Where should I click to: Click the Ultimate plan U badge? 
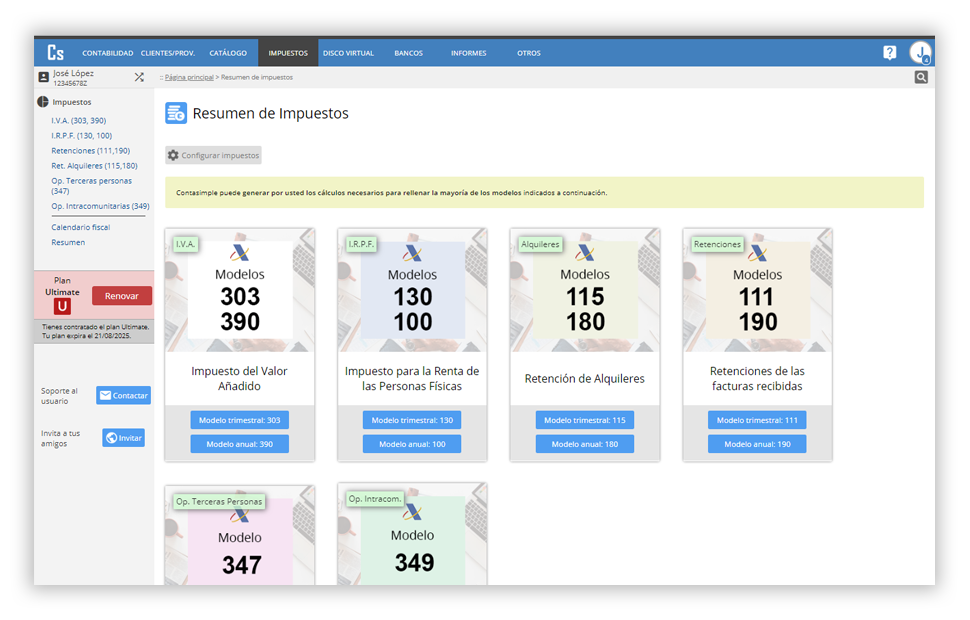(62, 306)
